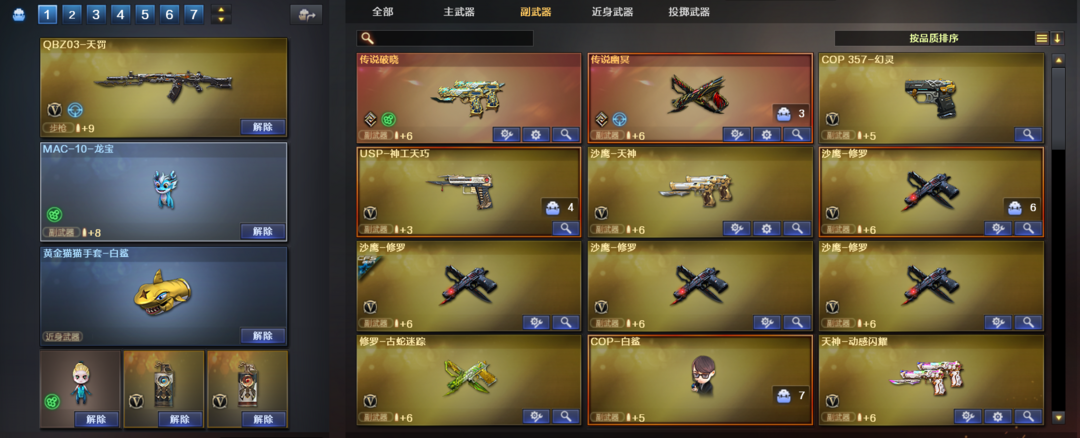Open the backpack transfer icon beside the bag numbers
Viewport: 1080px width, 438px height.
coord(306,14)
